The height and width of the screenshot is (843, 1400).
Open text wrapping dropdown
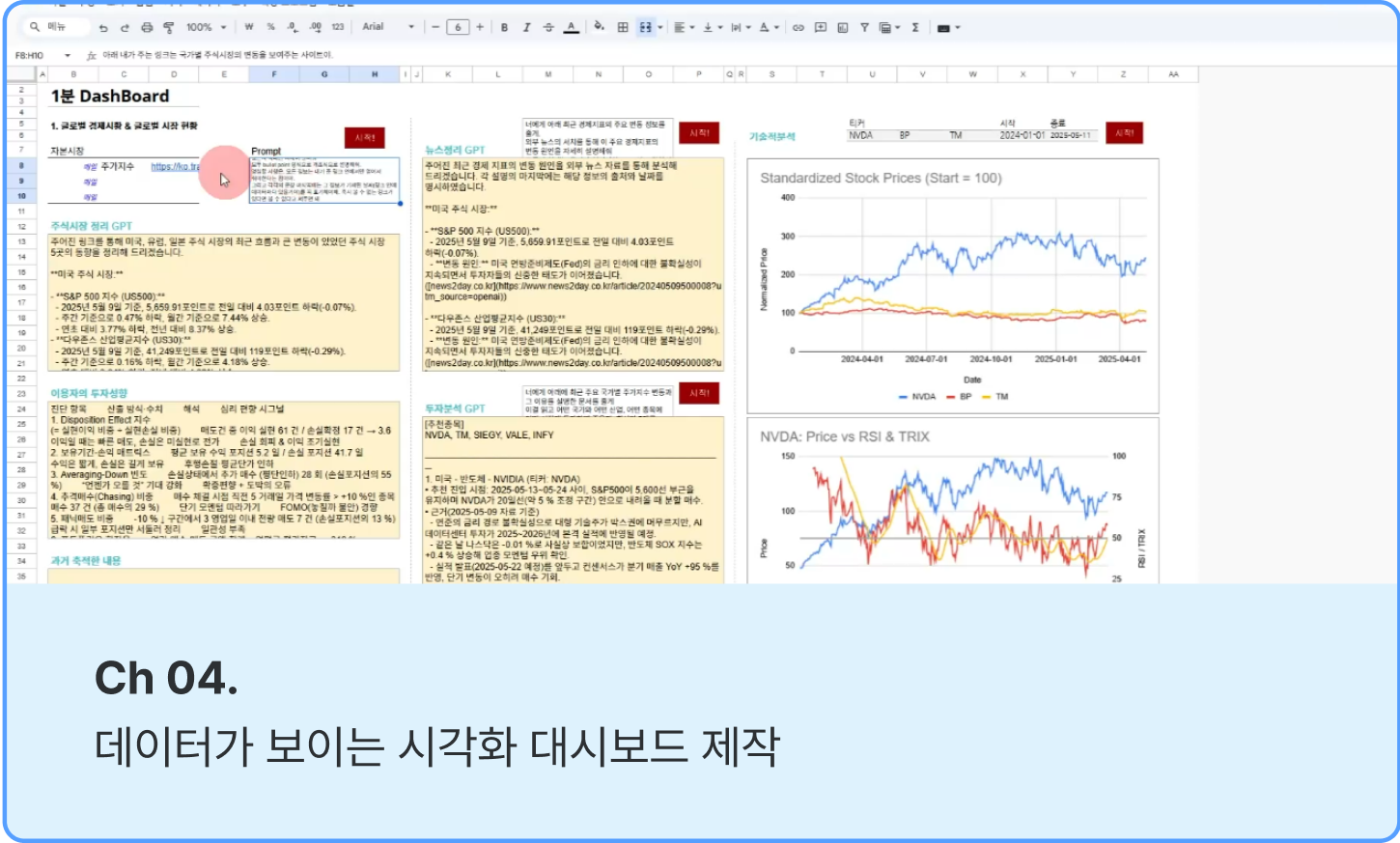pos(740,27)
